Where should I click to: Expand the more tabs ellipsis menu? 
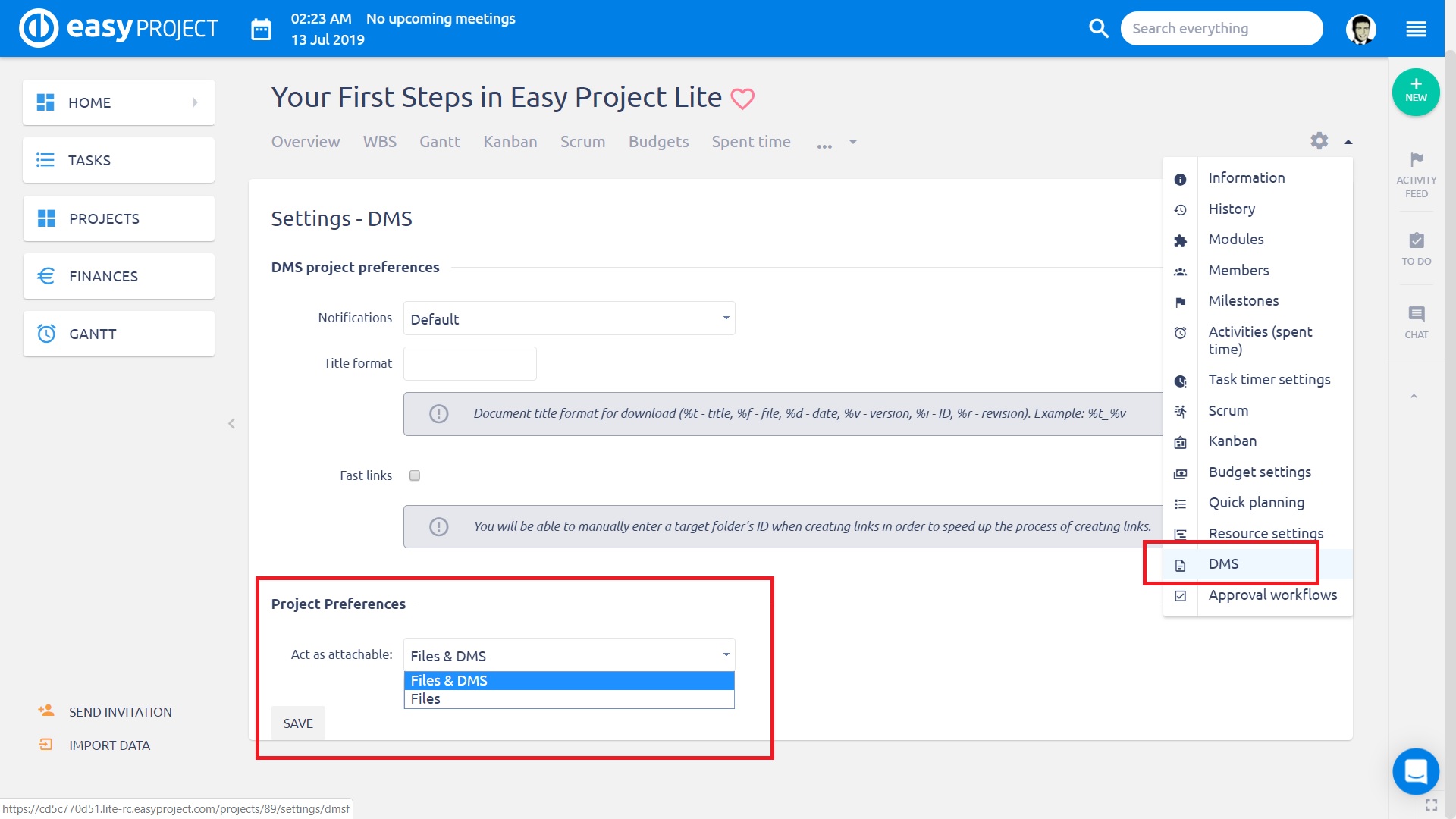pyautogui.click(x=824, y=144)
